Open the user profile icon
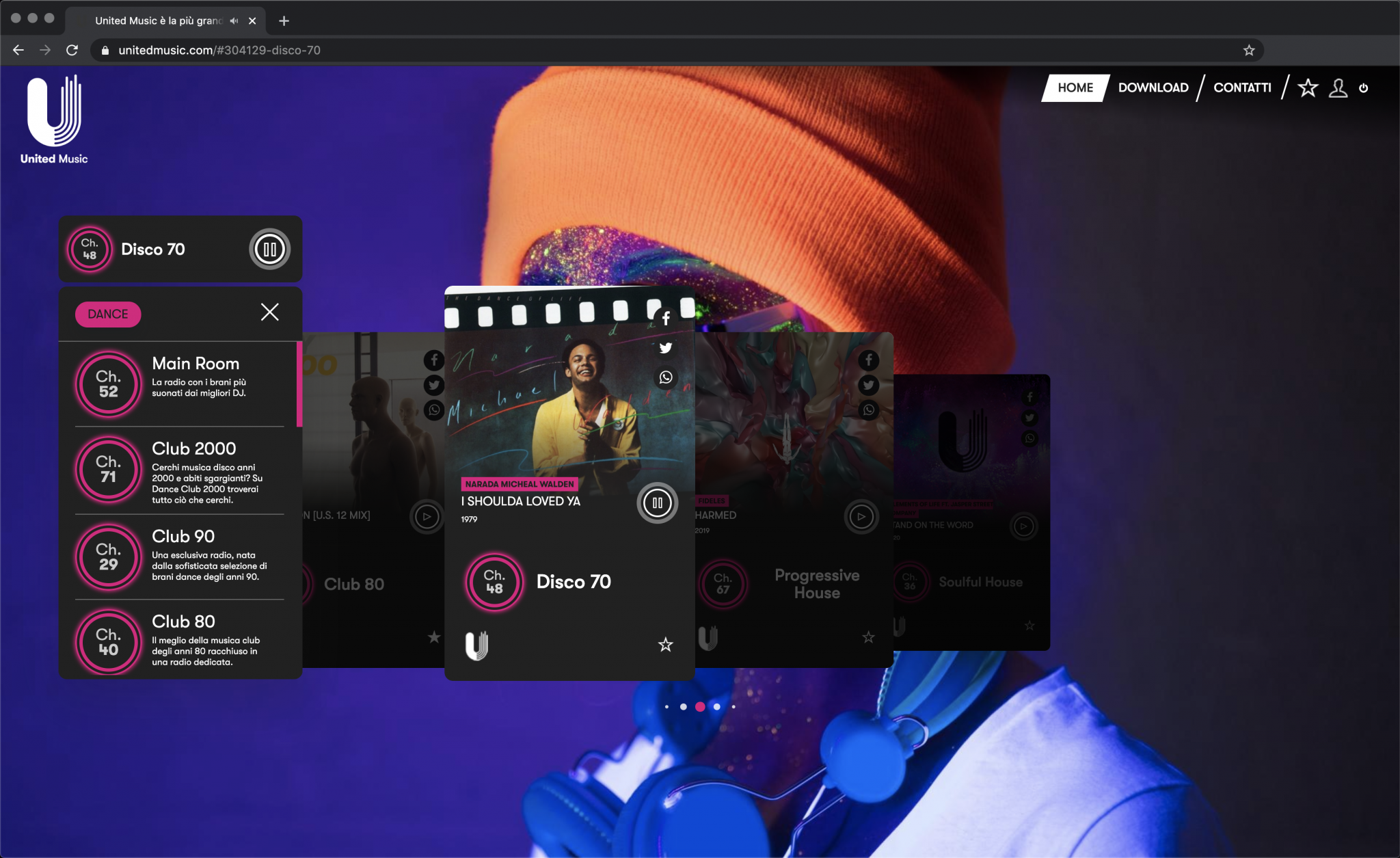The height and width of the screenshot is (858, 1400). click(x=1338, y=88)
